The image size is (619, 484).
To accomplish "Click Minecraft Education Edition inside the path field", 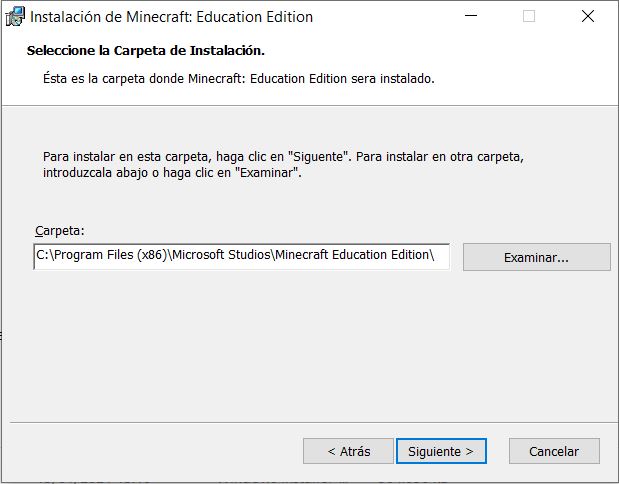I will click(352, 255).
